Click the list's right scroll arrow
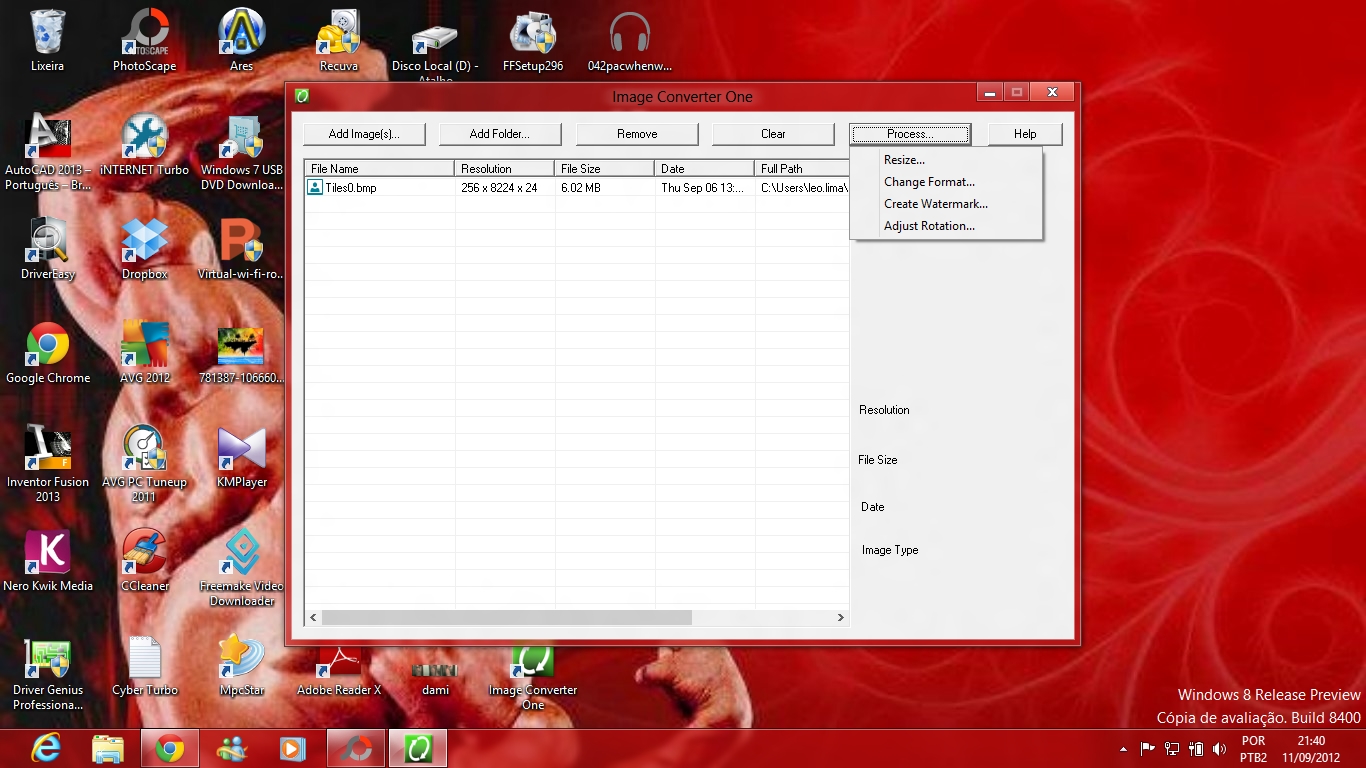The image size is (1366, 768). tap(841, 618)
